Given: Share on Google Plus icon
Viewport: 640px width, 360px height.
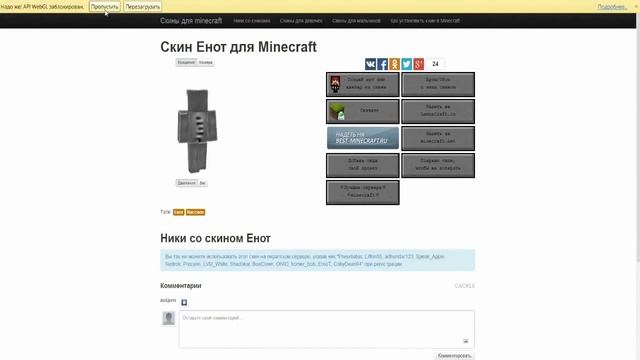Looking at the screenshot, I should pos(419,64).
